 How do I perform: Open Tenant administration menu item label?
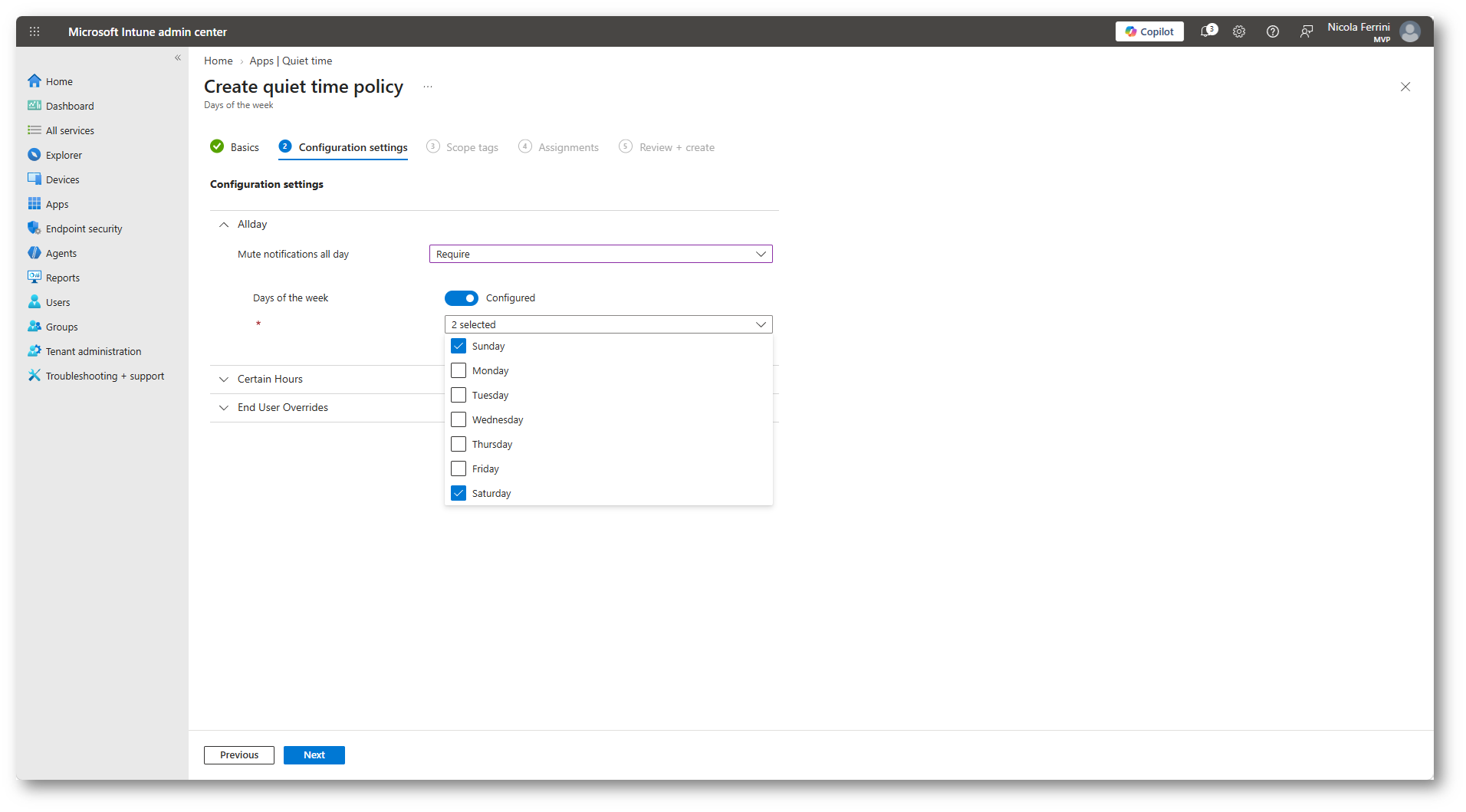click(94, 351)
